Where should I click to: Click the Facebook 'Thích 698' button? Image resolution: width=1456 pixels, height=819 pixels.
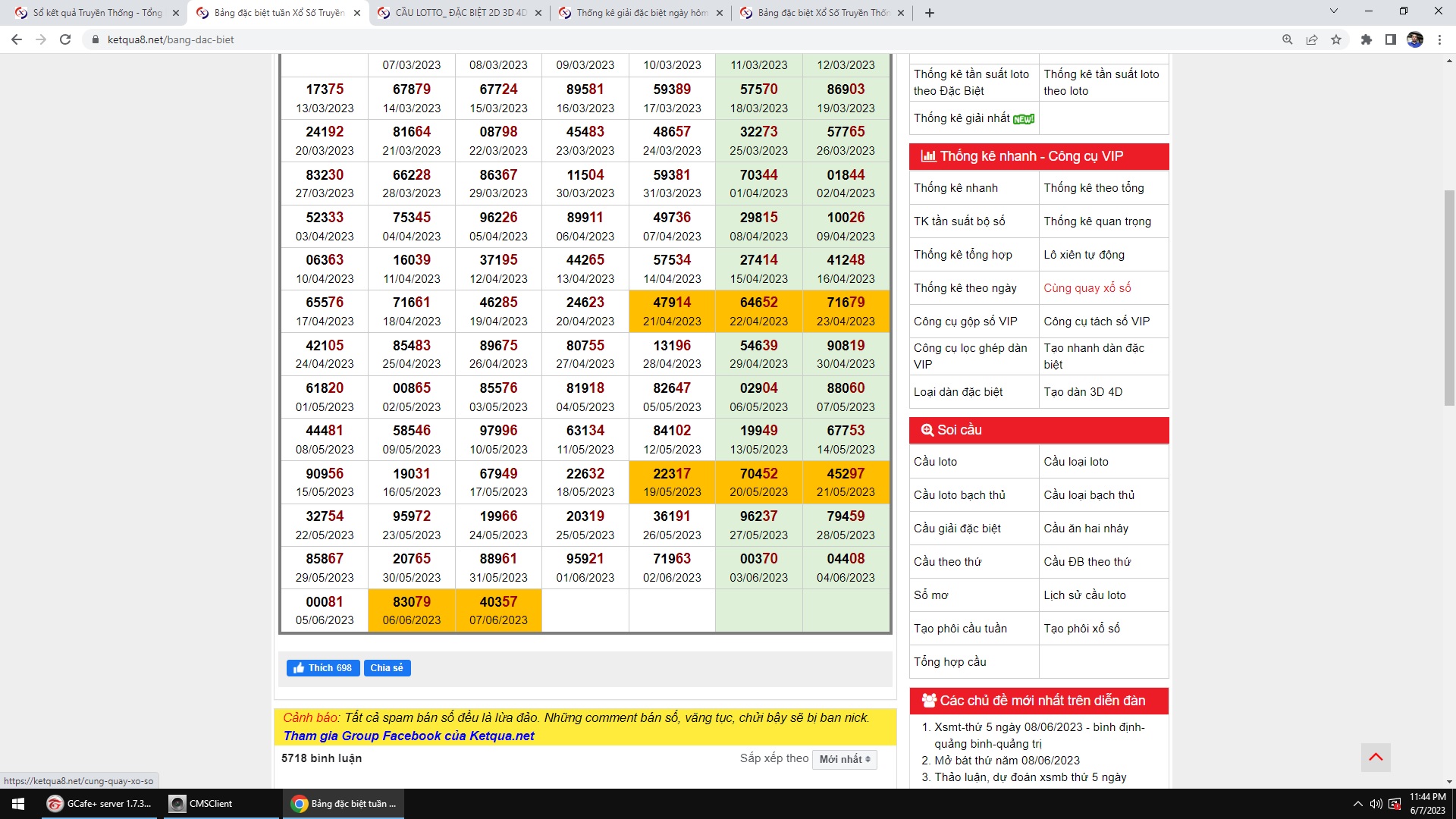click(323, 668)
